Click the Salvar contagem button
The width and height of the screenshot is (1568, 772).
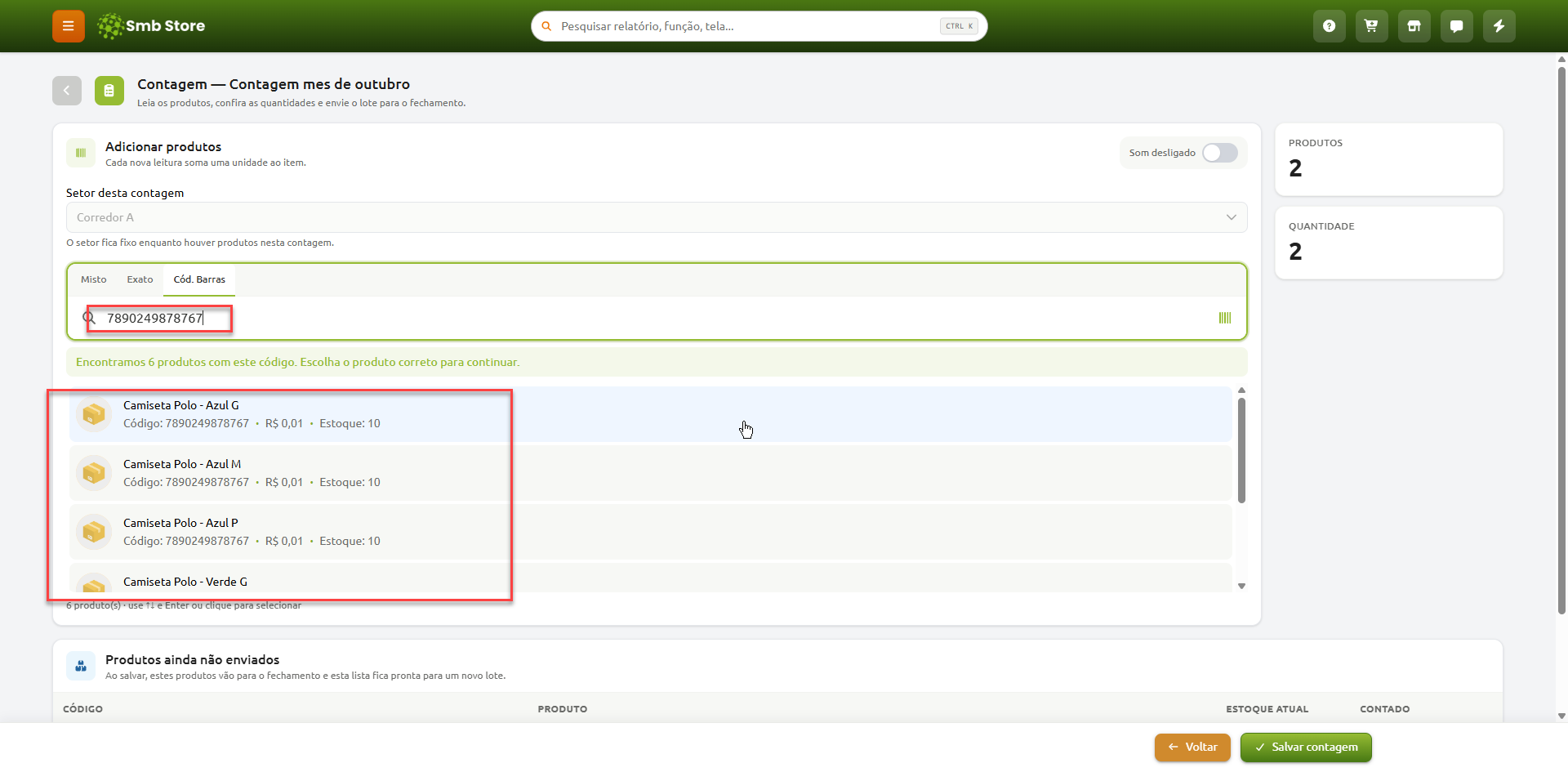click(x=1306, y=747)
